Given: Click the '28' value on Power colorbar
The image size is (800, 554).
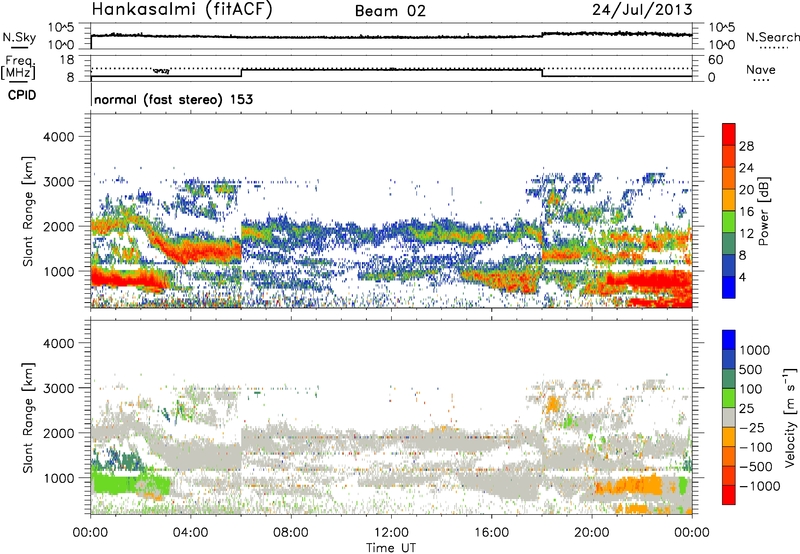Looking at the screenshot, I should coord(746,146).
